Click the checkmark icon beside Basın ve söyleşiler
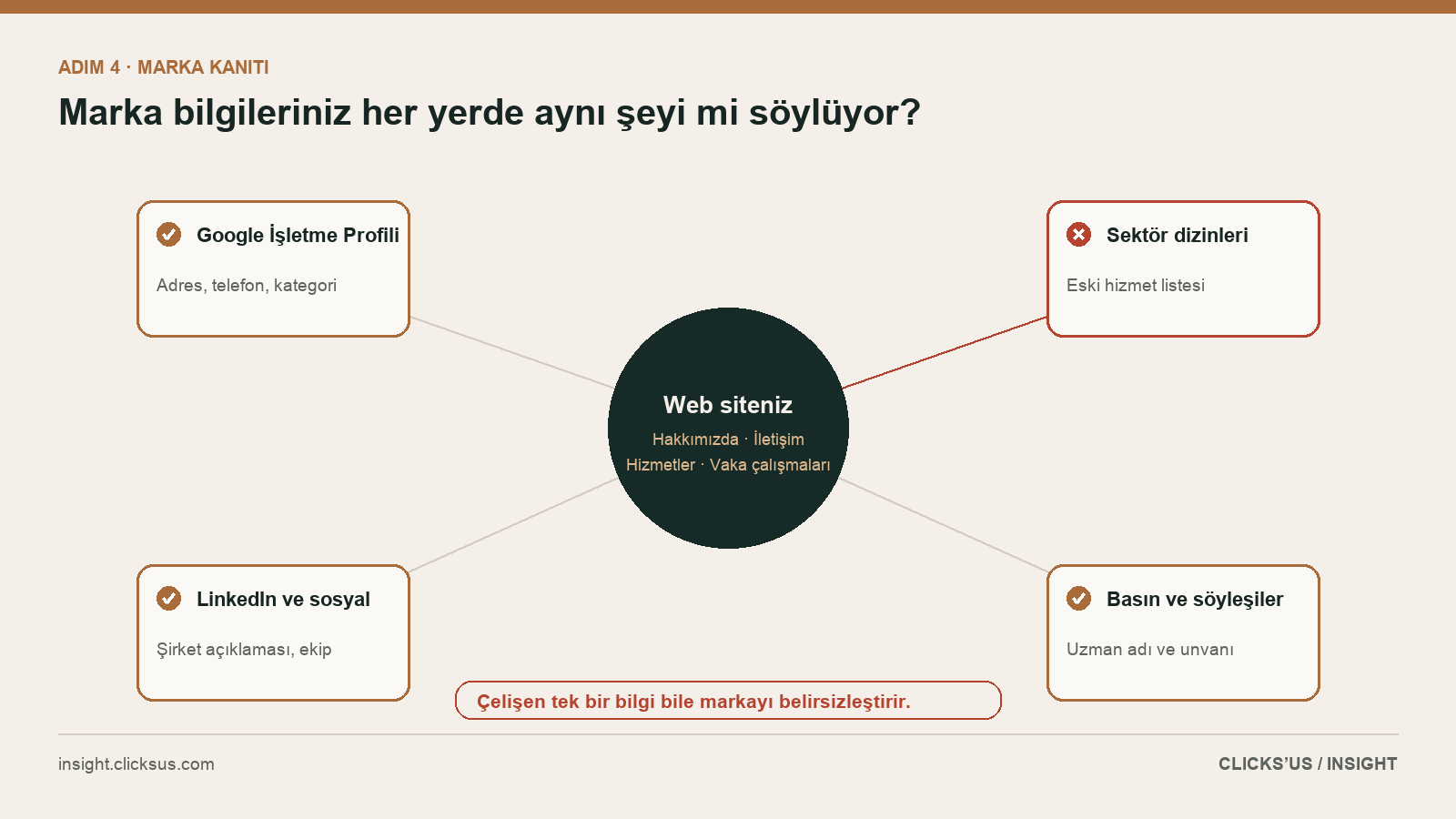This screenshot has width=1456, height=819. point(1078,598)
